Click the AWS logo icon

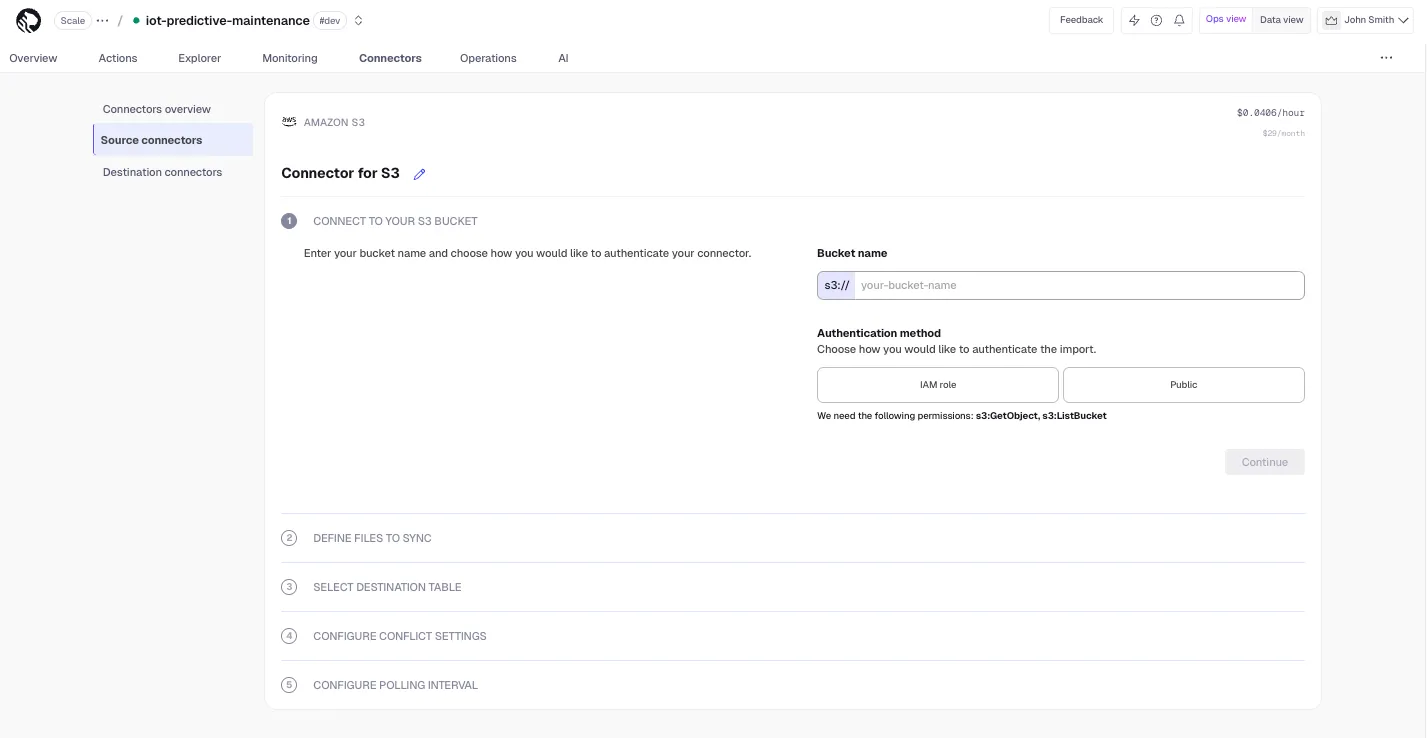point(289,122)
